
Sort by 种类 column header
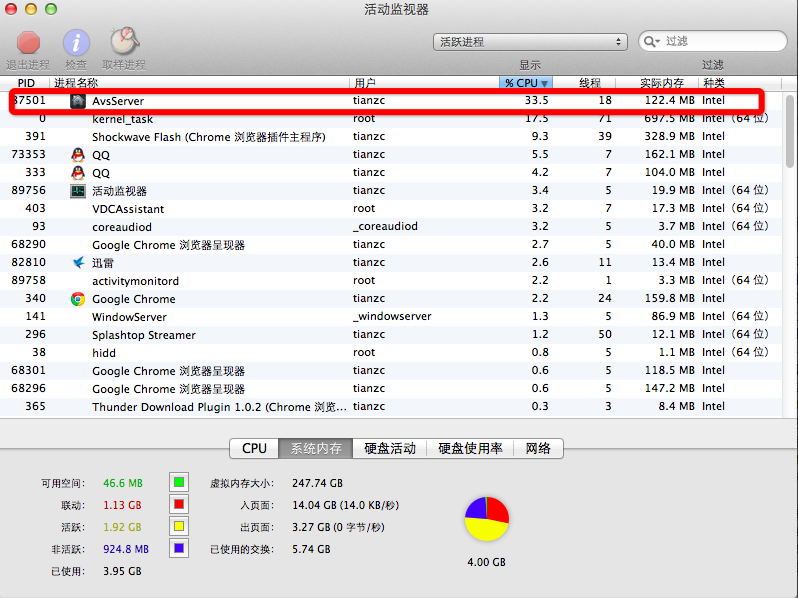click(x=740, y=82)
